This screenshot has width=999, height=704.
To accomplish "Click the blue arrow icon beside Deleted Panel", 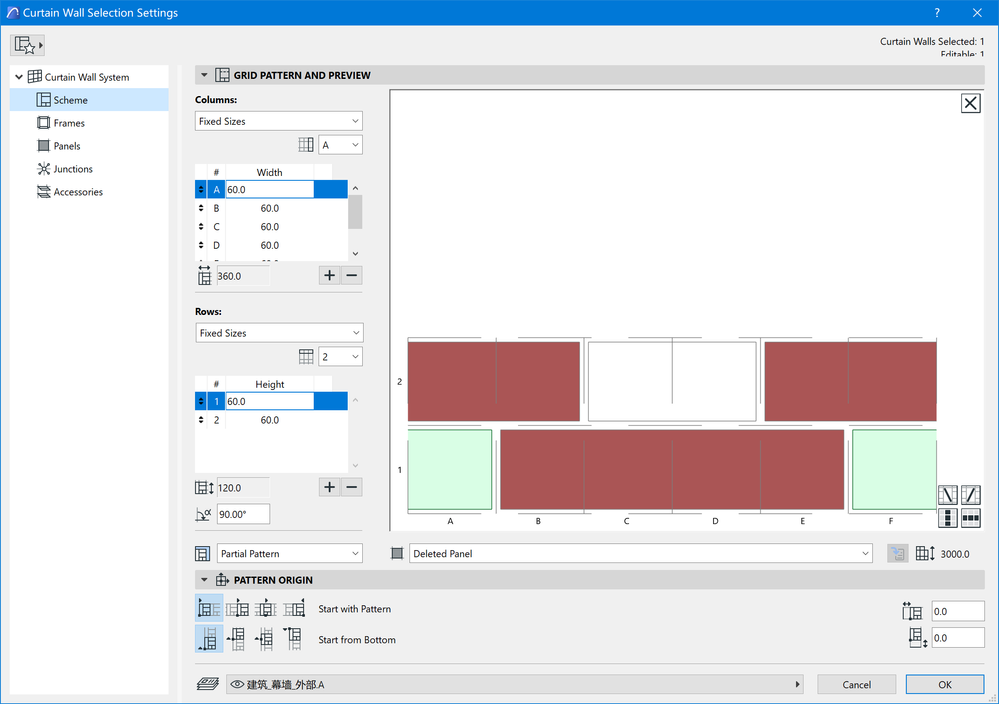I will point(898,554).
